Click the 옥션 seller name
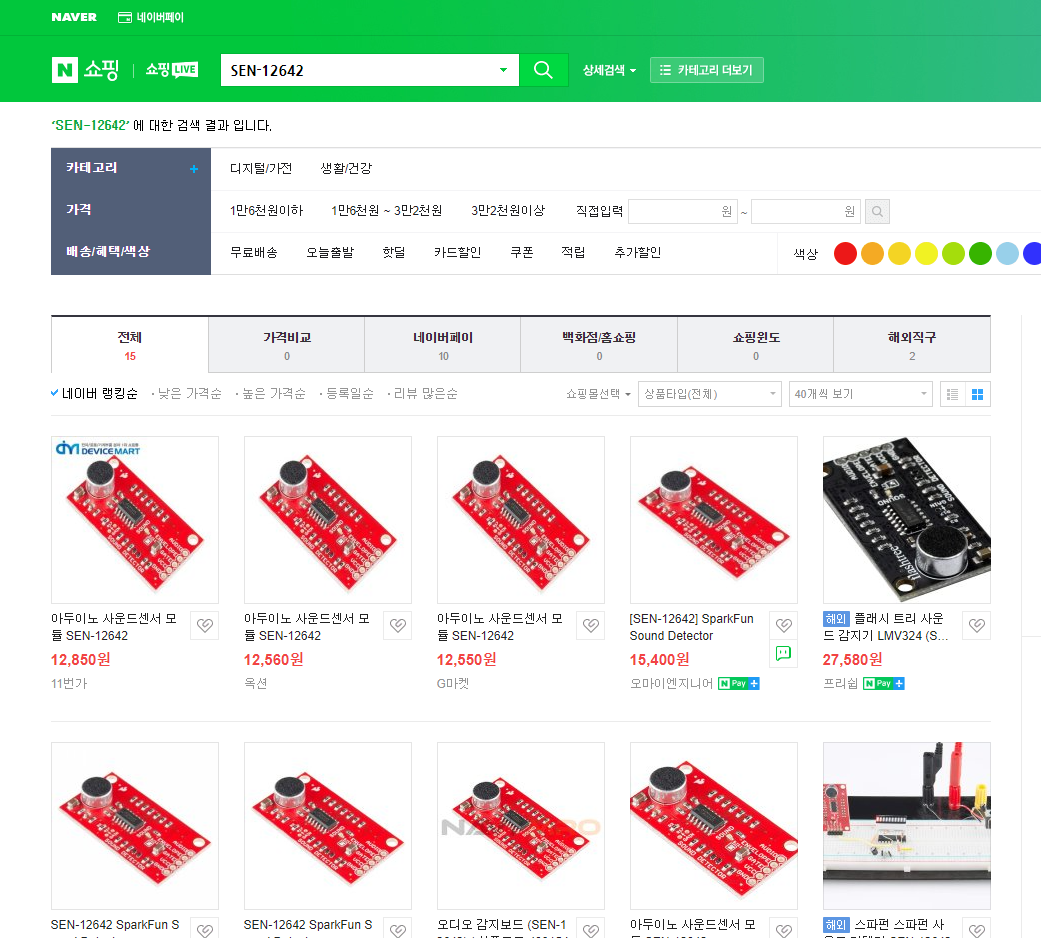 click(x=256, y=683)
